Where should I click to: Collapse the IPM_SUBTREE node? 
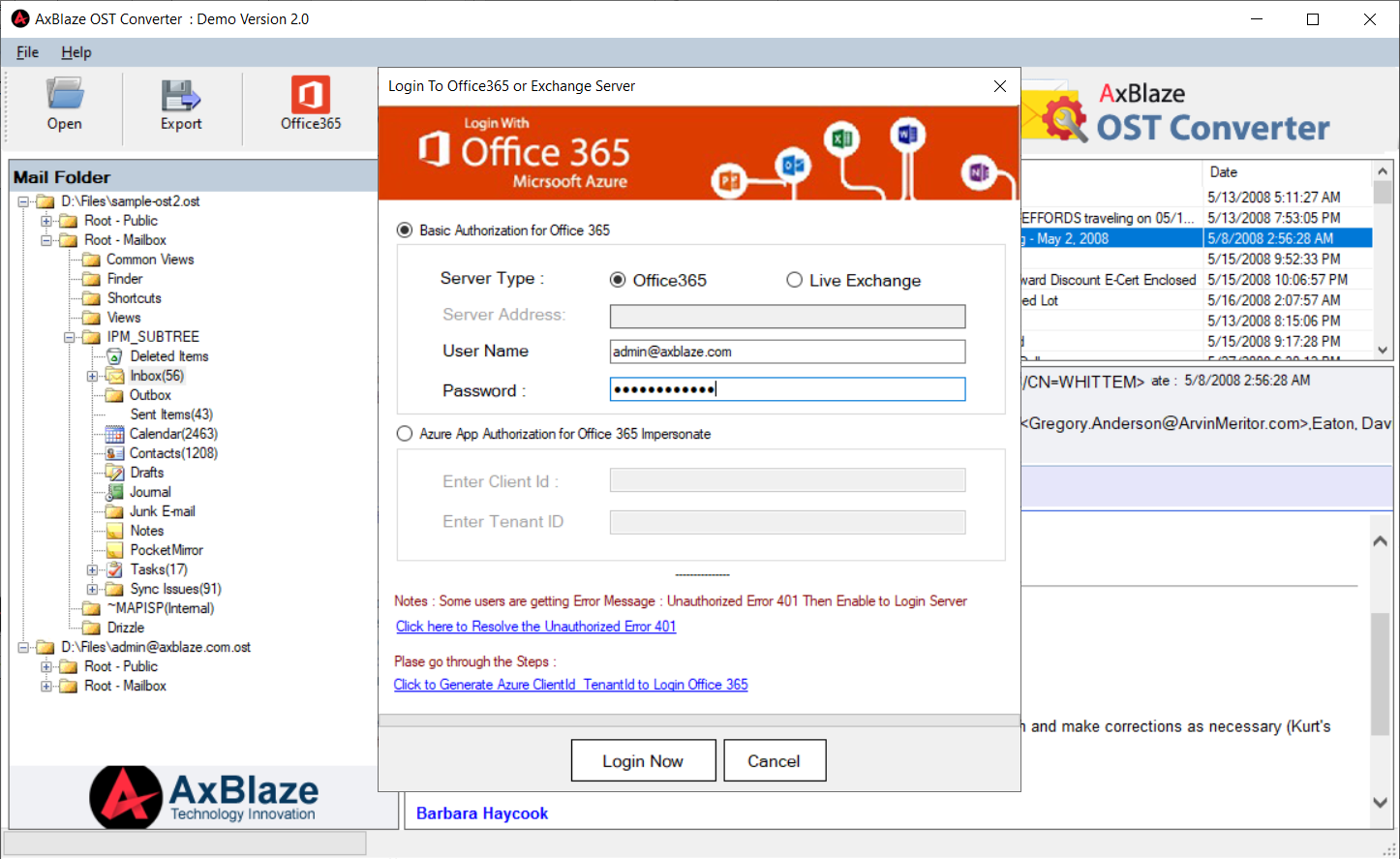[70, 337]
